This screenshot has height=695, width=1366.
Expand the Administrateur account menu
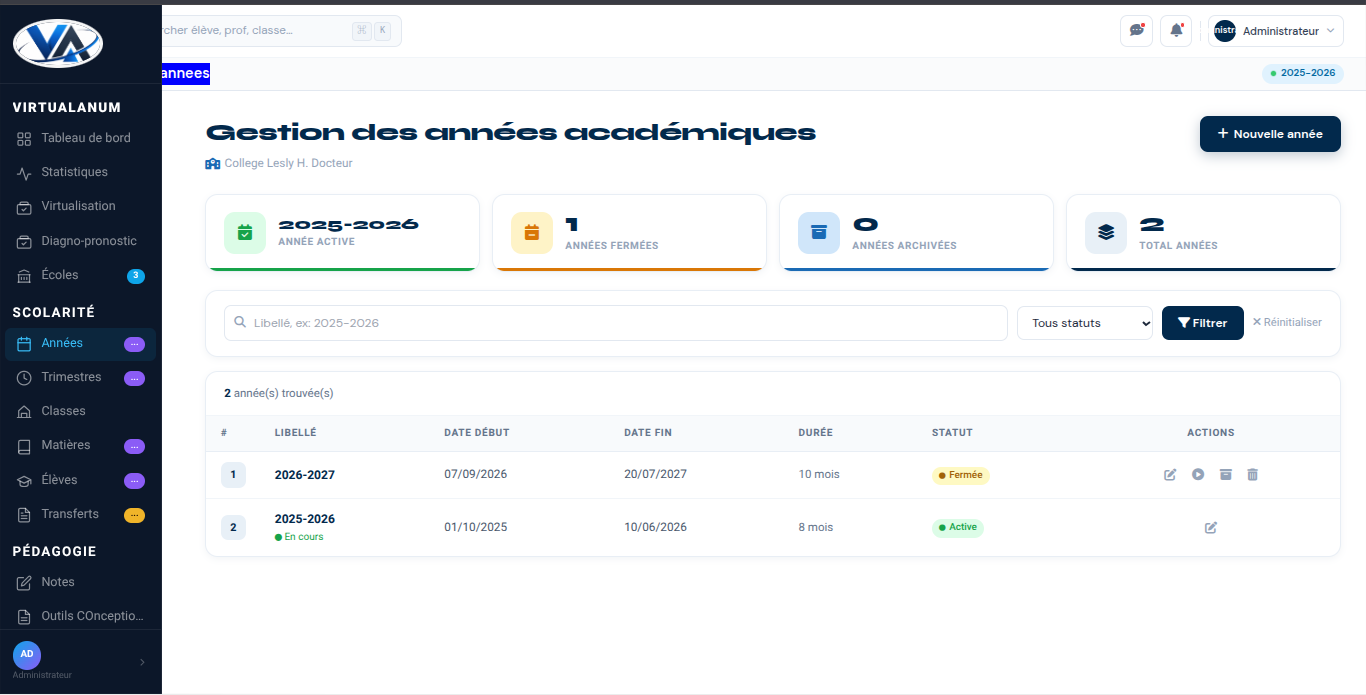pyautogui.click(x=1274, y=31)
